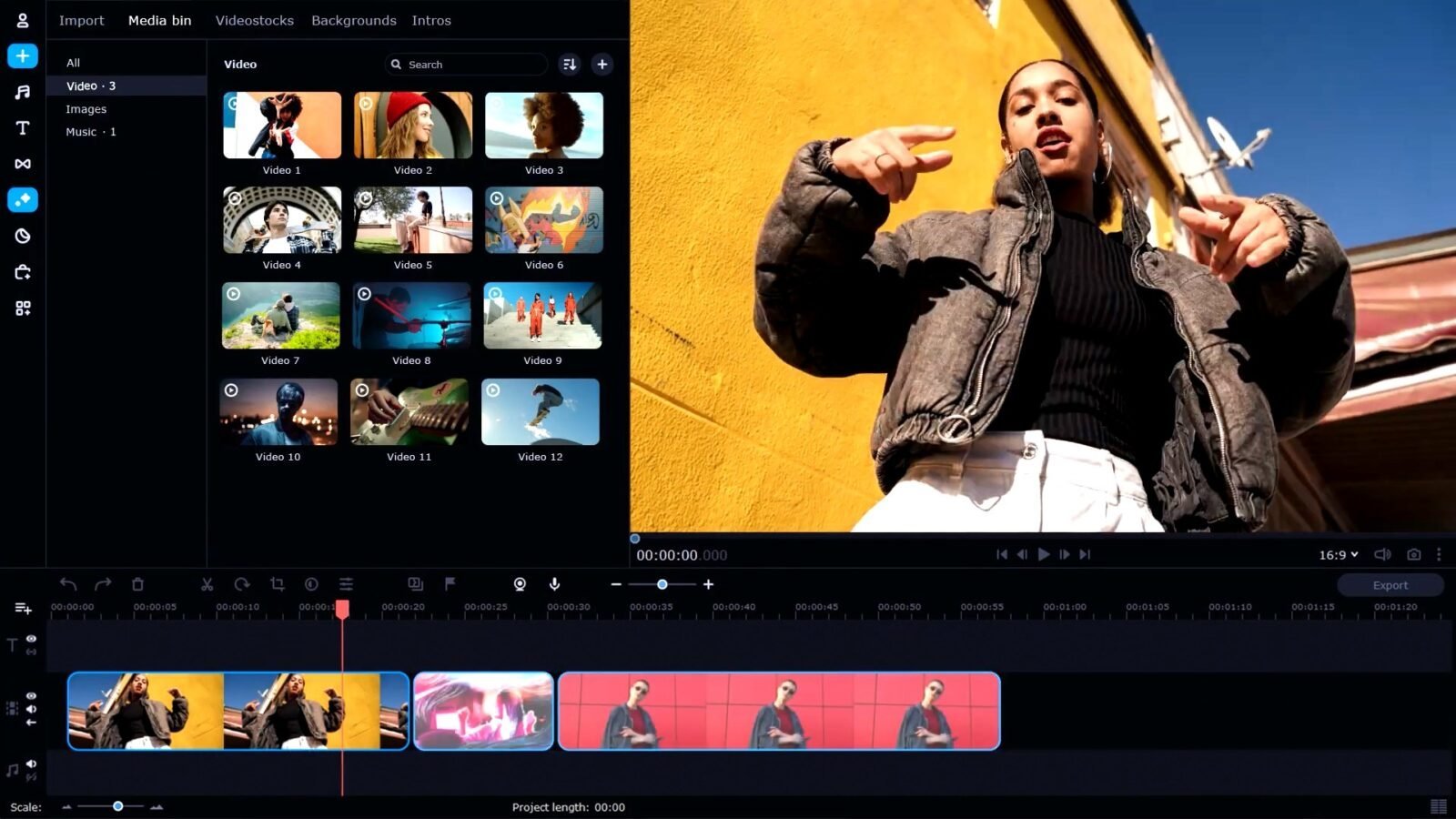Click the webcam Record video icon
1456x819 pixels.
[520, 584]
